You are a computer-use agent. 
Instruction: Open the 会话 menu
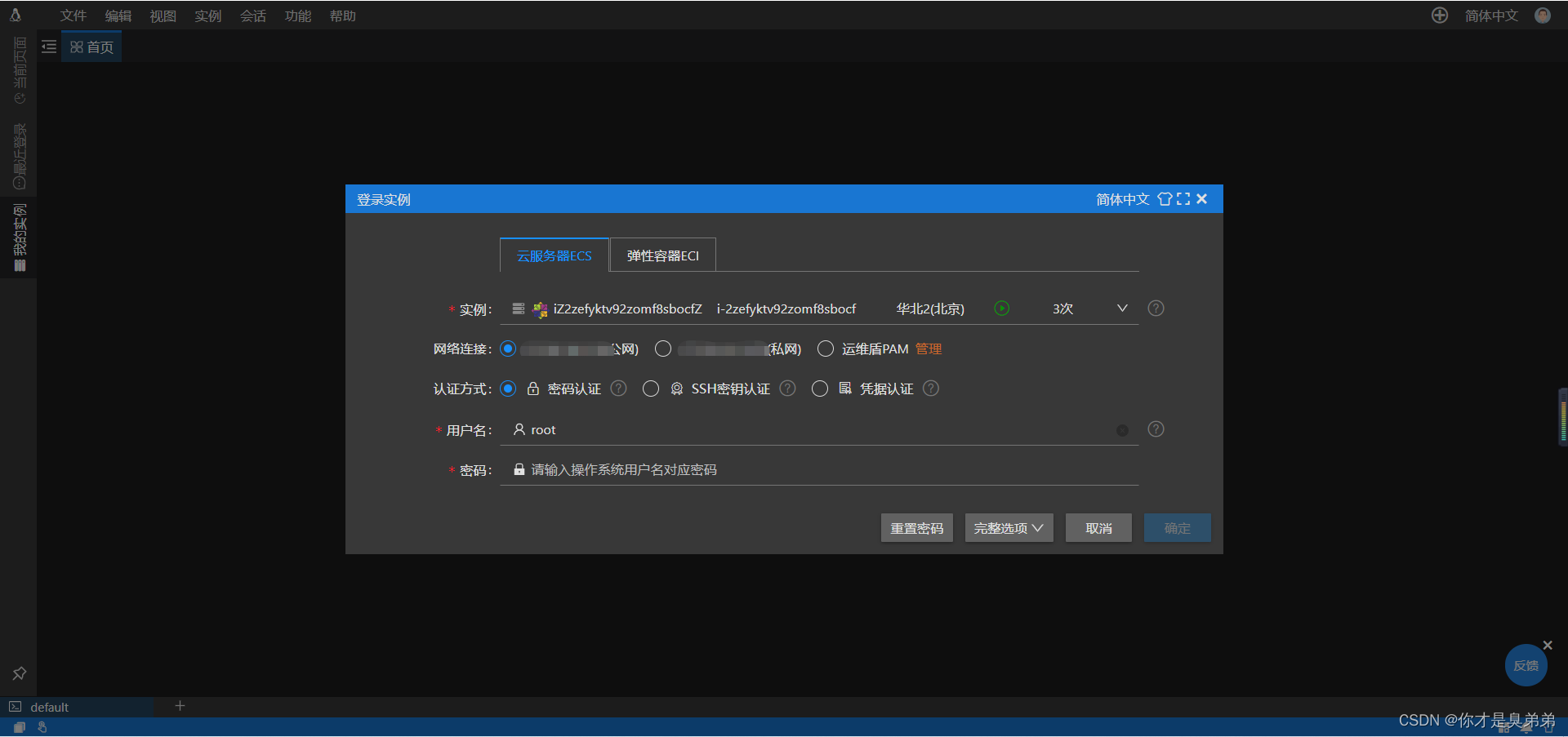[x=253, y=16]
